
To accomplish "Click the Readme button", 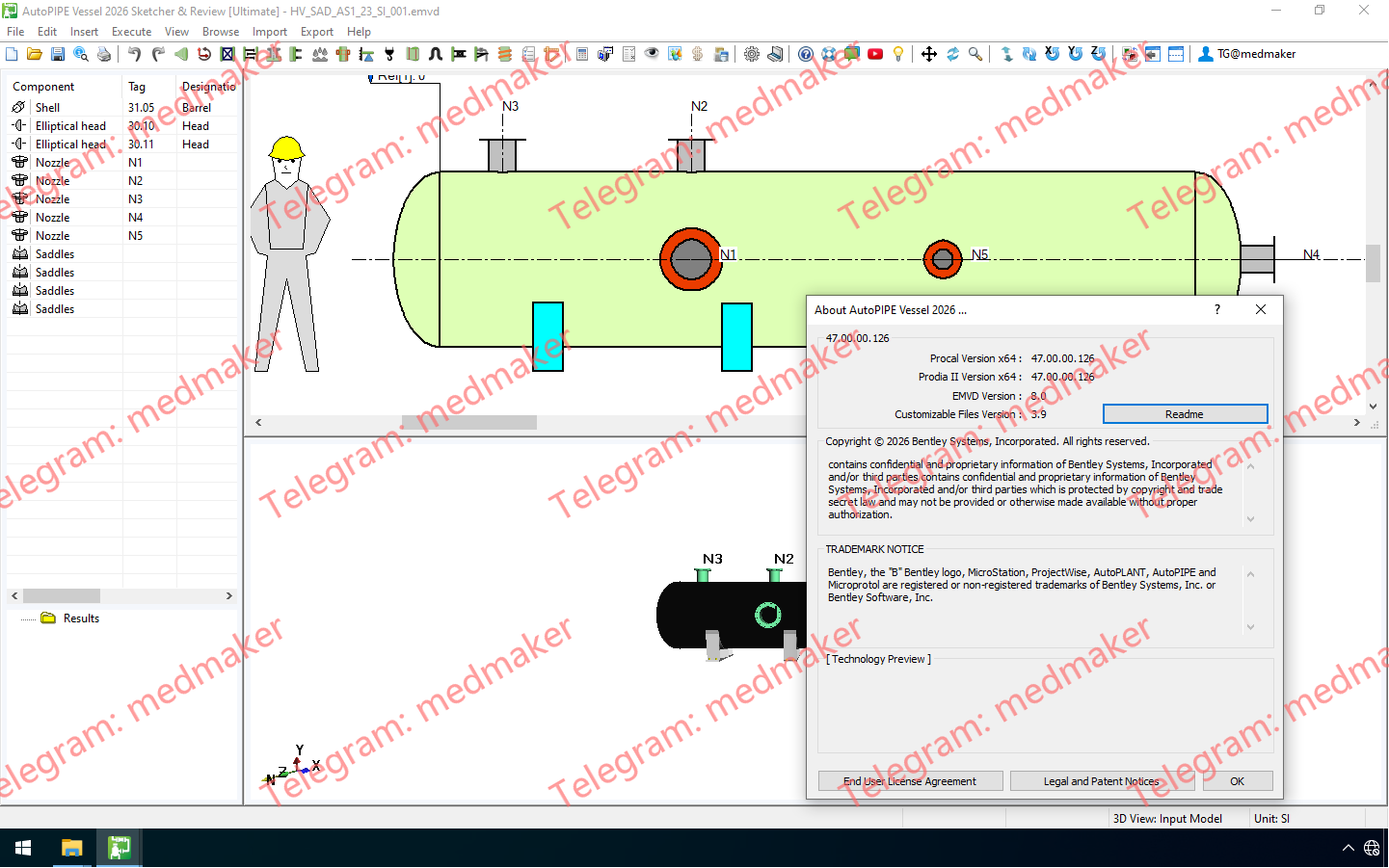I will (1185, 414).
